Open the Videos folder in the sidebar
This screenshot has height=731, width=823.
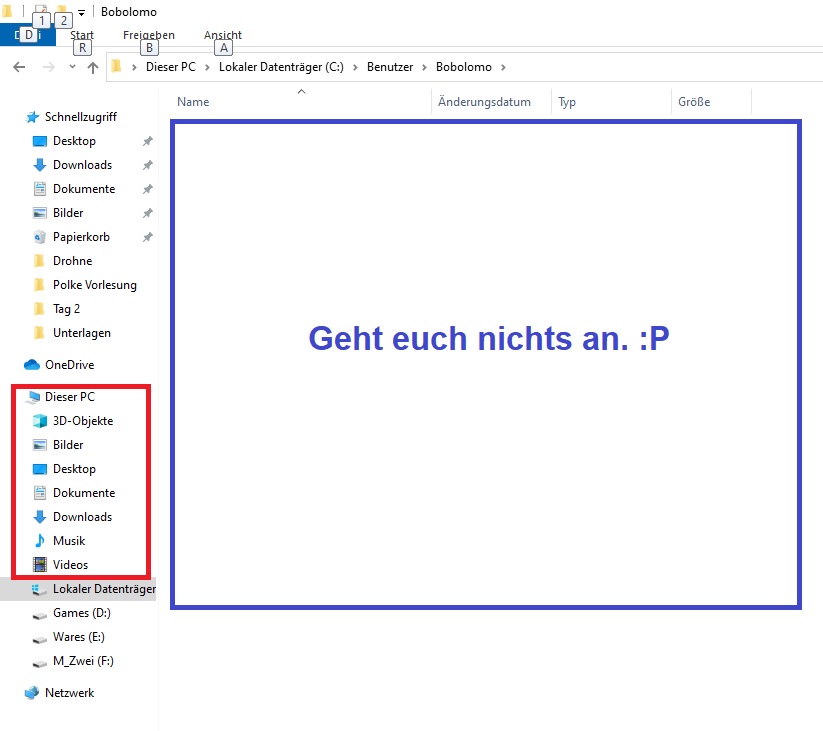[x=70, y=565]
